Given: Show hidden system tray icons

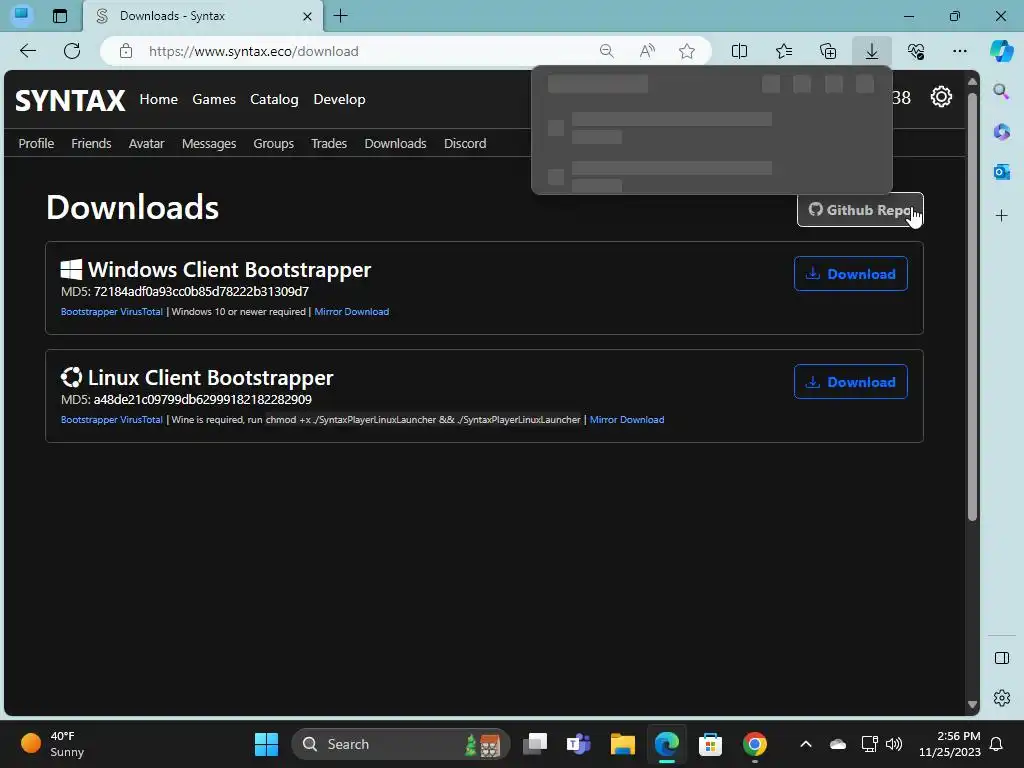Looking at the screenshot, I should (x=806, y=744).
